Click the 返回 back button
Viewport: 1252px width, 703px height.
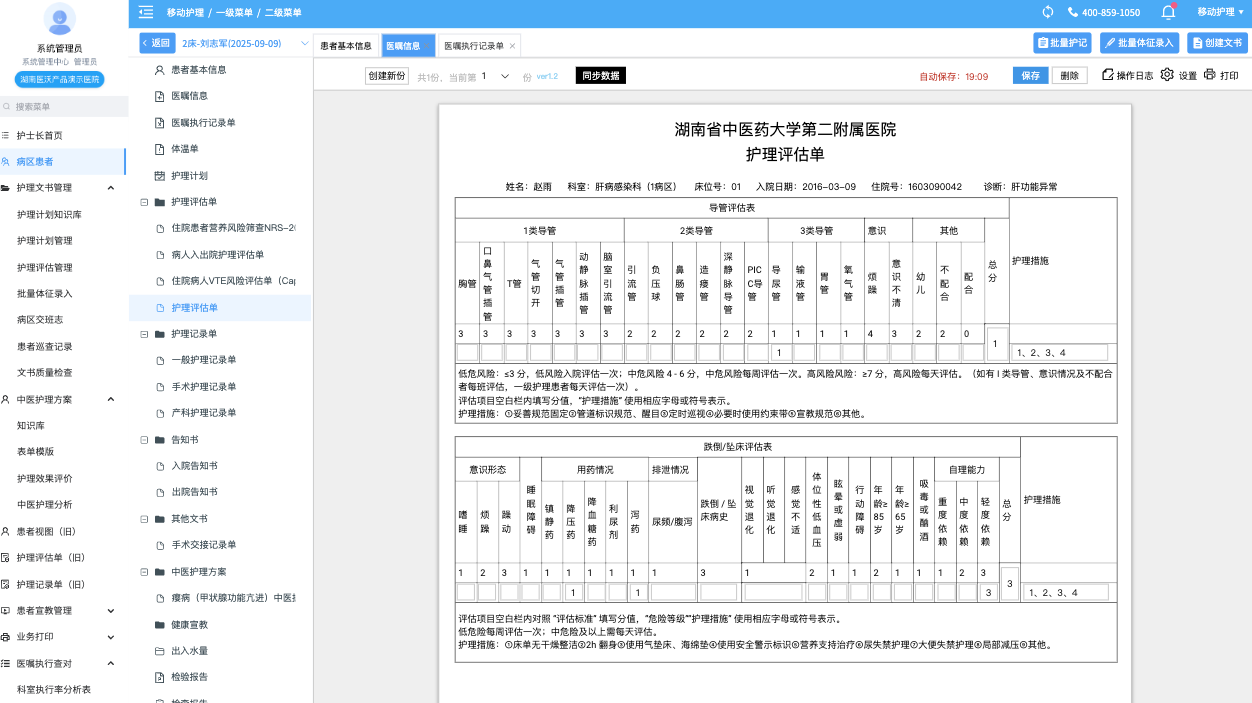156,43
